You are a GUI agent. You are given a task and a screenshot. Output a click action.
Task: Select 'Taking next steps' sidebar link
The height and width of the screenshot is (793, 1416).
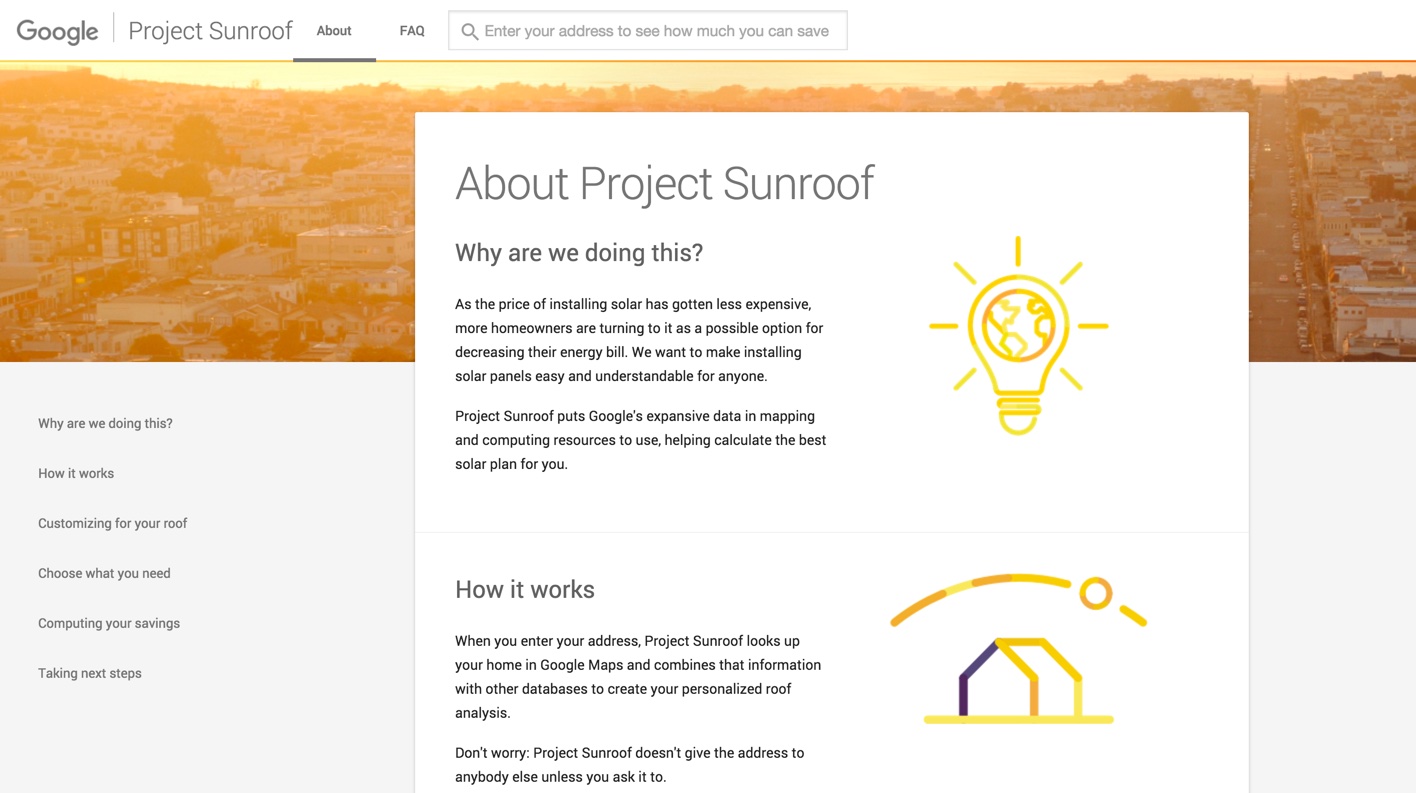[x=90, y=673]
